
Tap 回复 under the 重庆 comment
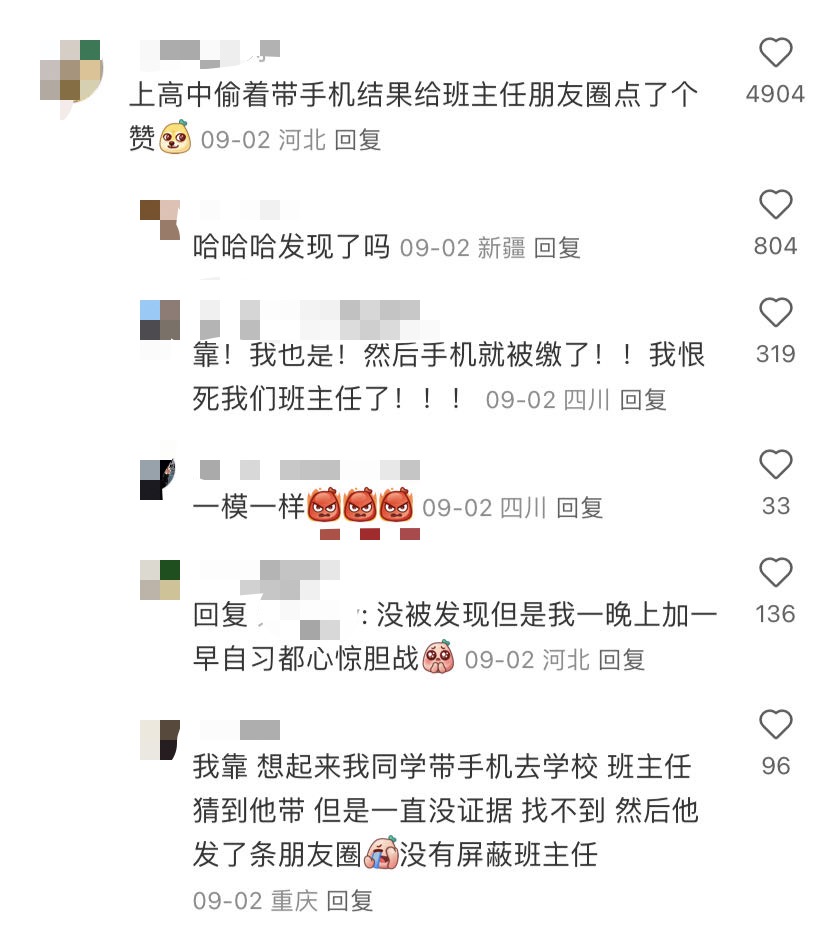point(350,901)
